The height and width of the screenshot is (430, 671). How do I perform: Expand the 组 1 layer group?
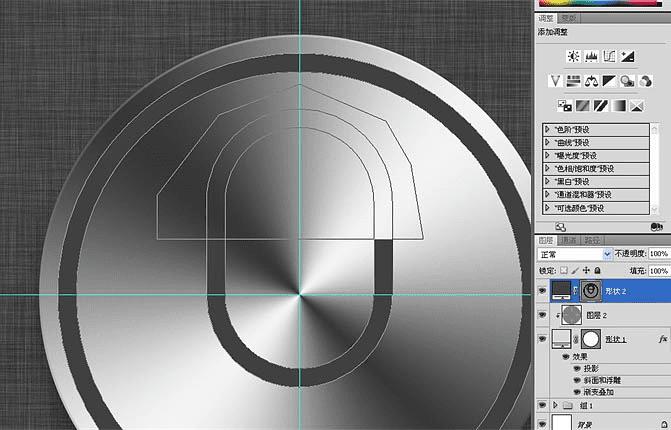pos(555,405)
